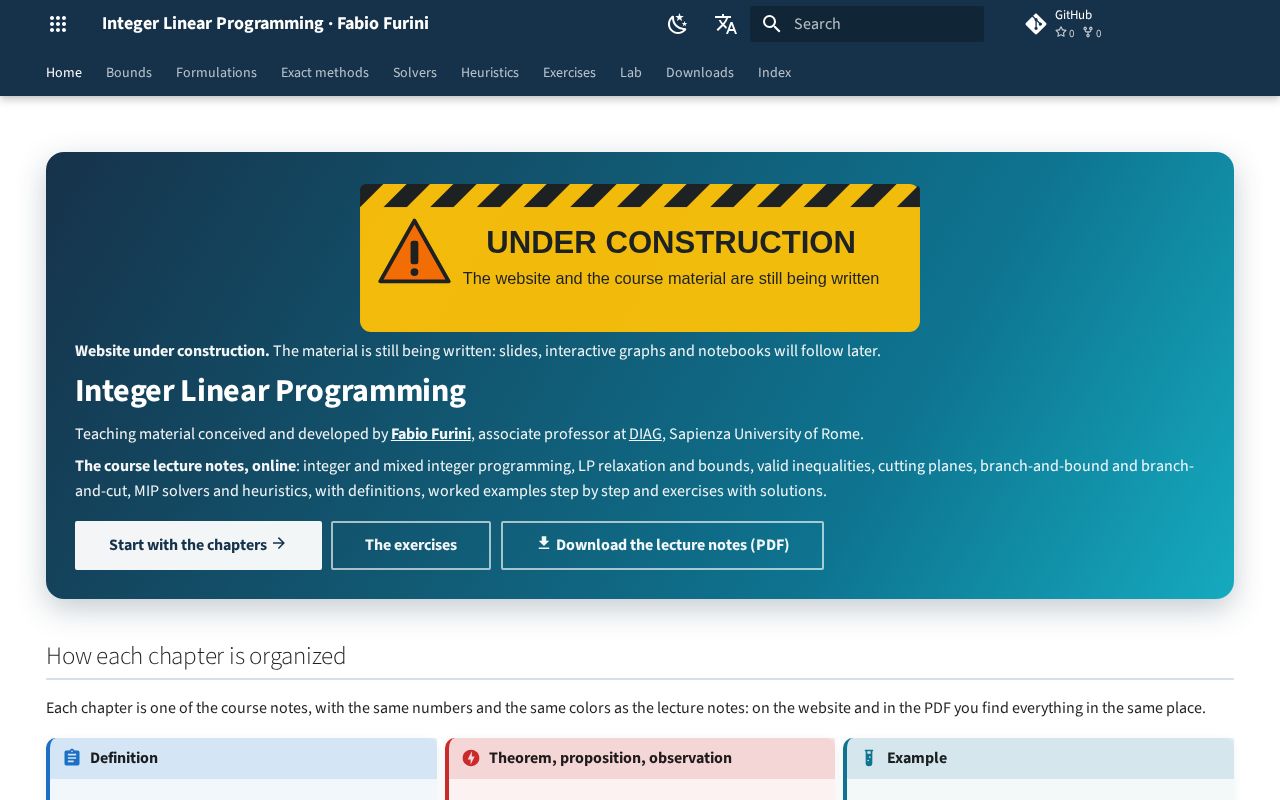The width and height of the screenshot is (1280, 800).
Task: Click 'Theorem, proposition, observation' card title
Action: click(x=610, y=758)
